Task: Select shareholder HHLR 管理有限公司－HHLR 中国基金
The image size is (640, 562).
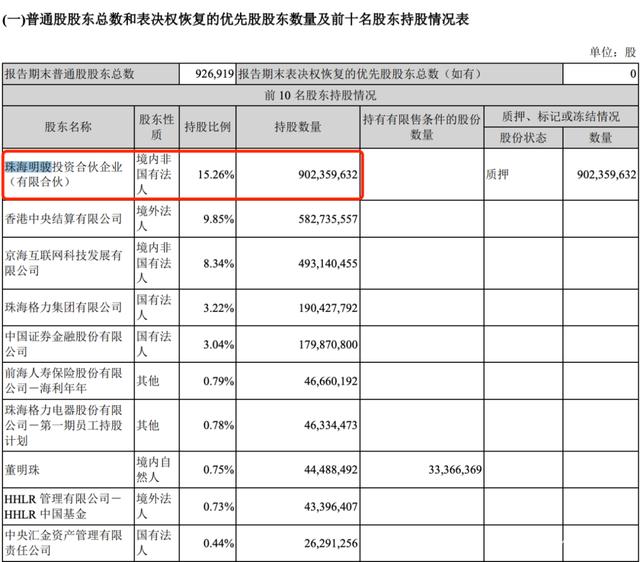Action: pyautogui.click(x=63, y=506)
